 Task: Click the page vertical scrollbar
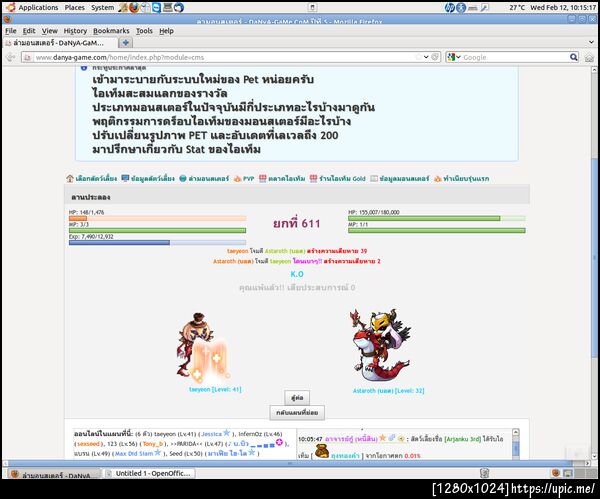tap(594, 256)
